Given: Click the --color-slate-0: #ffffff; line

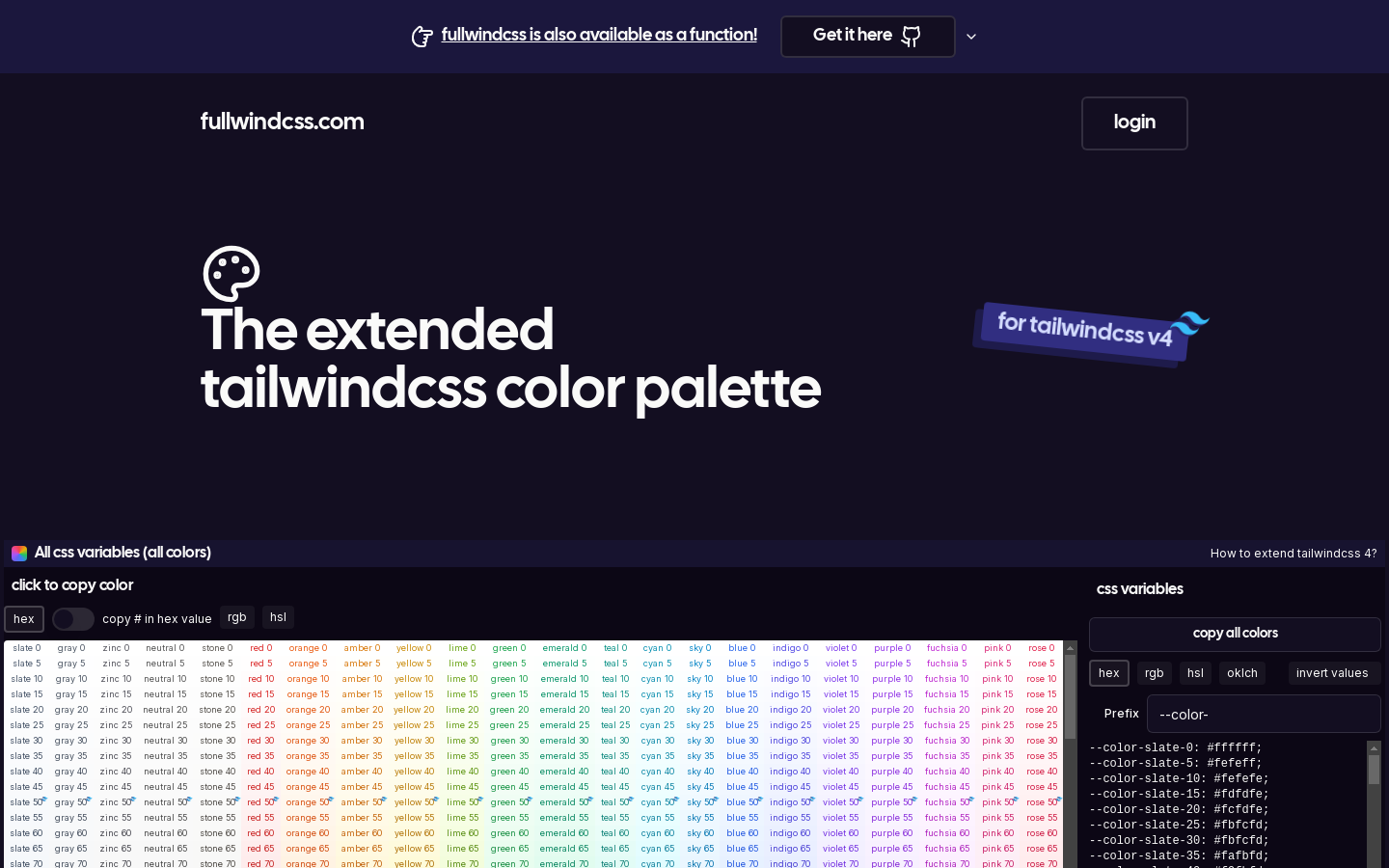Looking at the screenshot, I should point(1175,747).
